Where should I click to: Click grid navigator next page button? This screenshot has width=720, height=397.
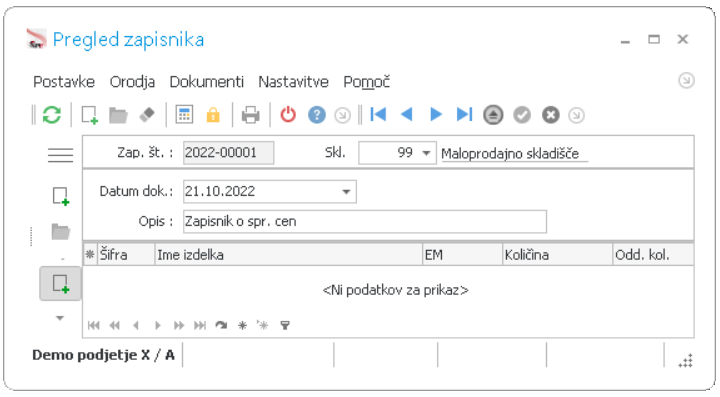point(179,325)
